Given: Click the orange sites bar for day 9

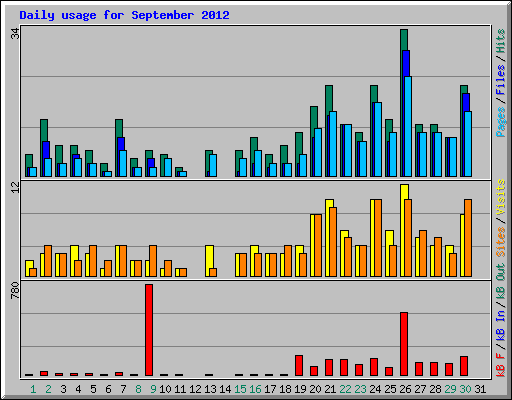Looking at the screenshot, I should [x=153, y=261].
